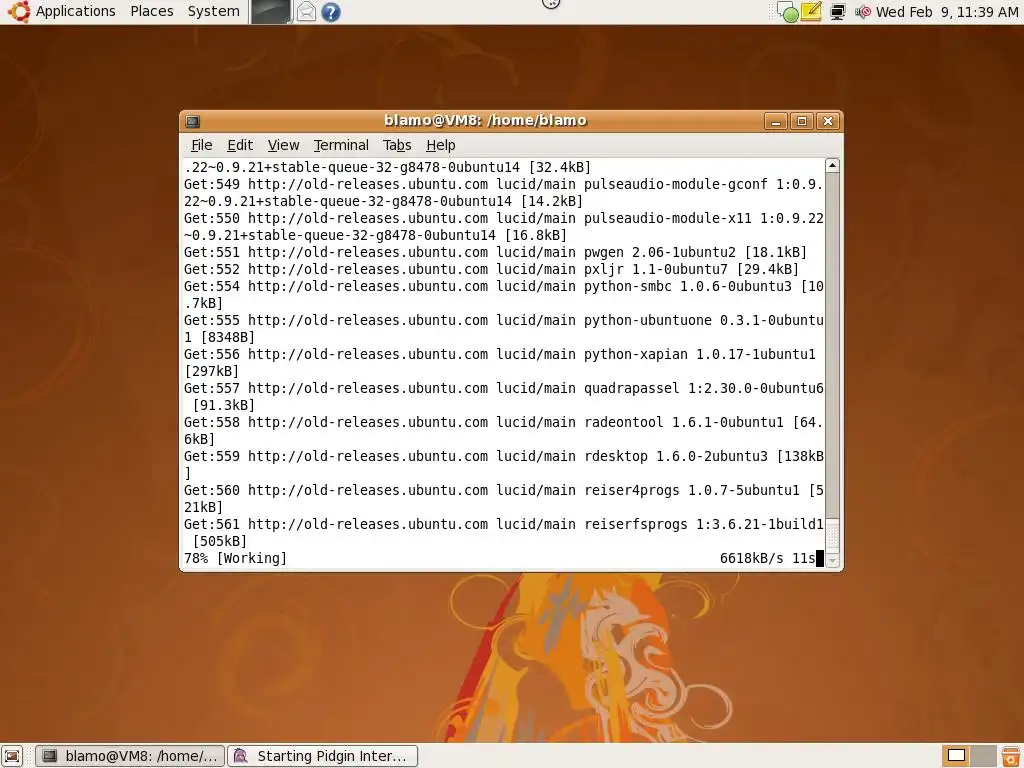
Task: Open the Help menu in terminal
Action: tap(441, 145)
